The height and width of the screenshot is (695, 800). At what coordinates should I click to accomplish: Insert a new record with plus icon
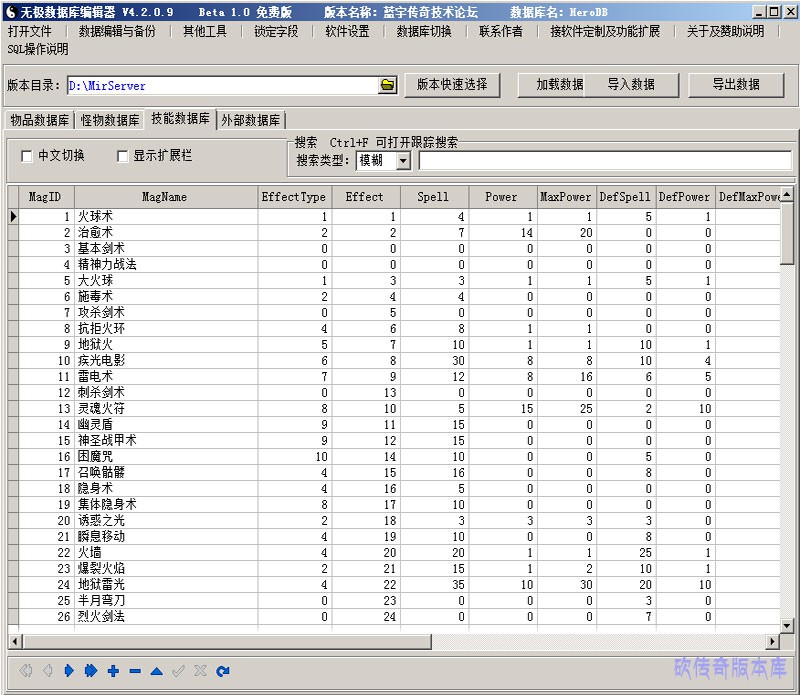pos(113,671)
